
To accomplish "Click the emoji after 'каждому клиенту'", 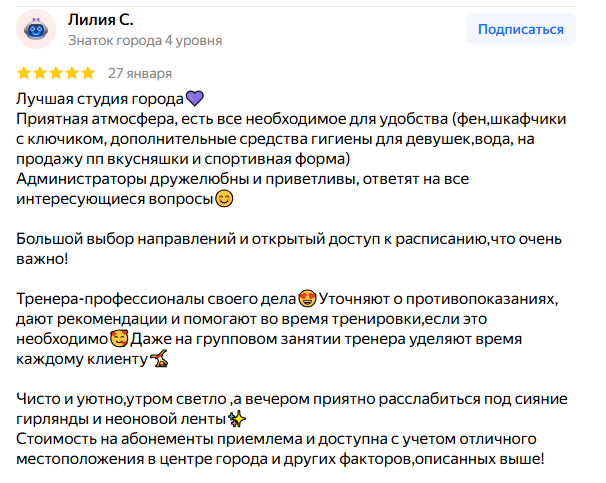I will [x=159, y=359].
